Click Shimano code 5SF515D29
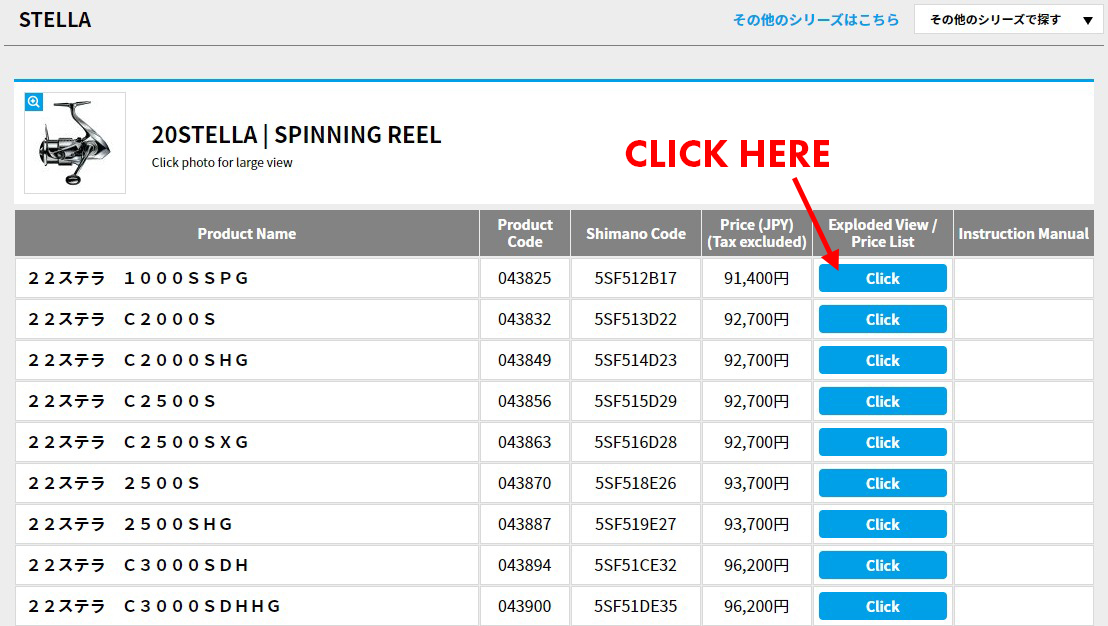 [635, 401]
